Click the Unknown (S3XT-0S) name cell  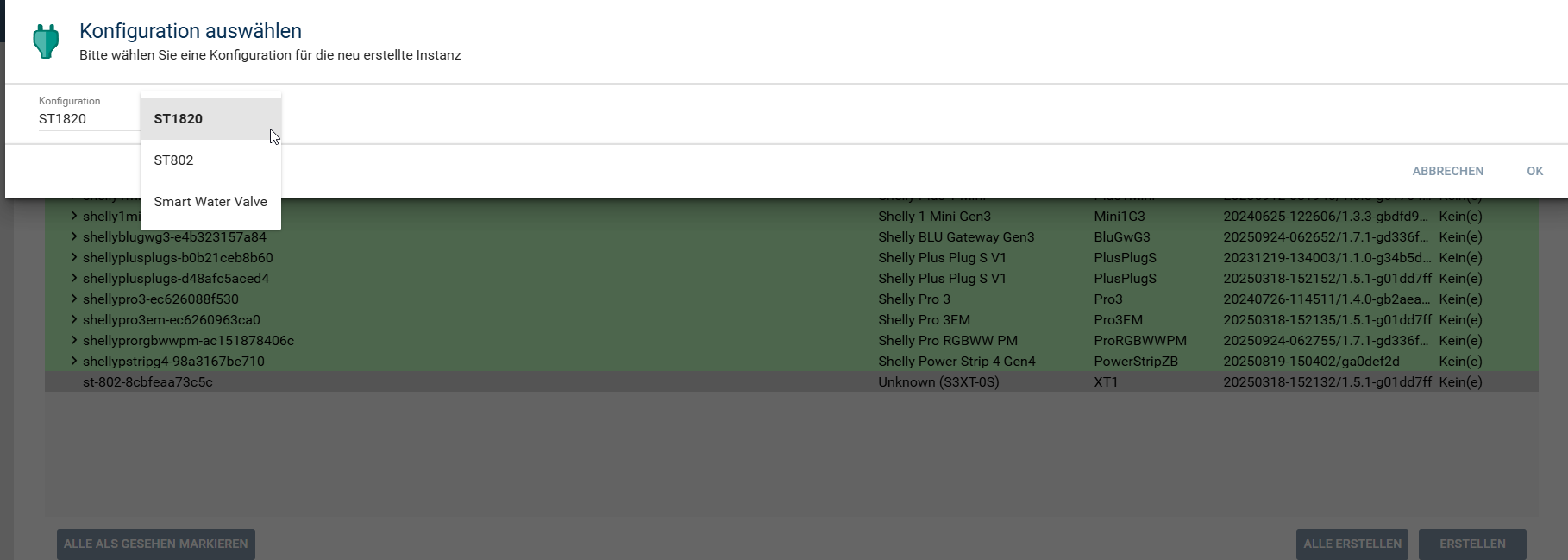click(x=938, y=382)
